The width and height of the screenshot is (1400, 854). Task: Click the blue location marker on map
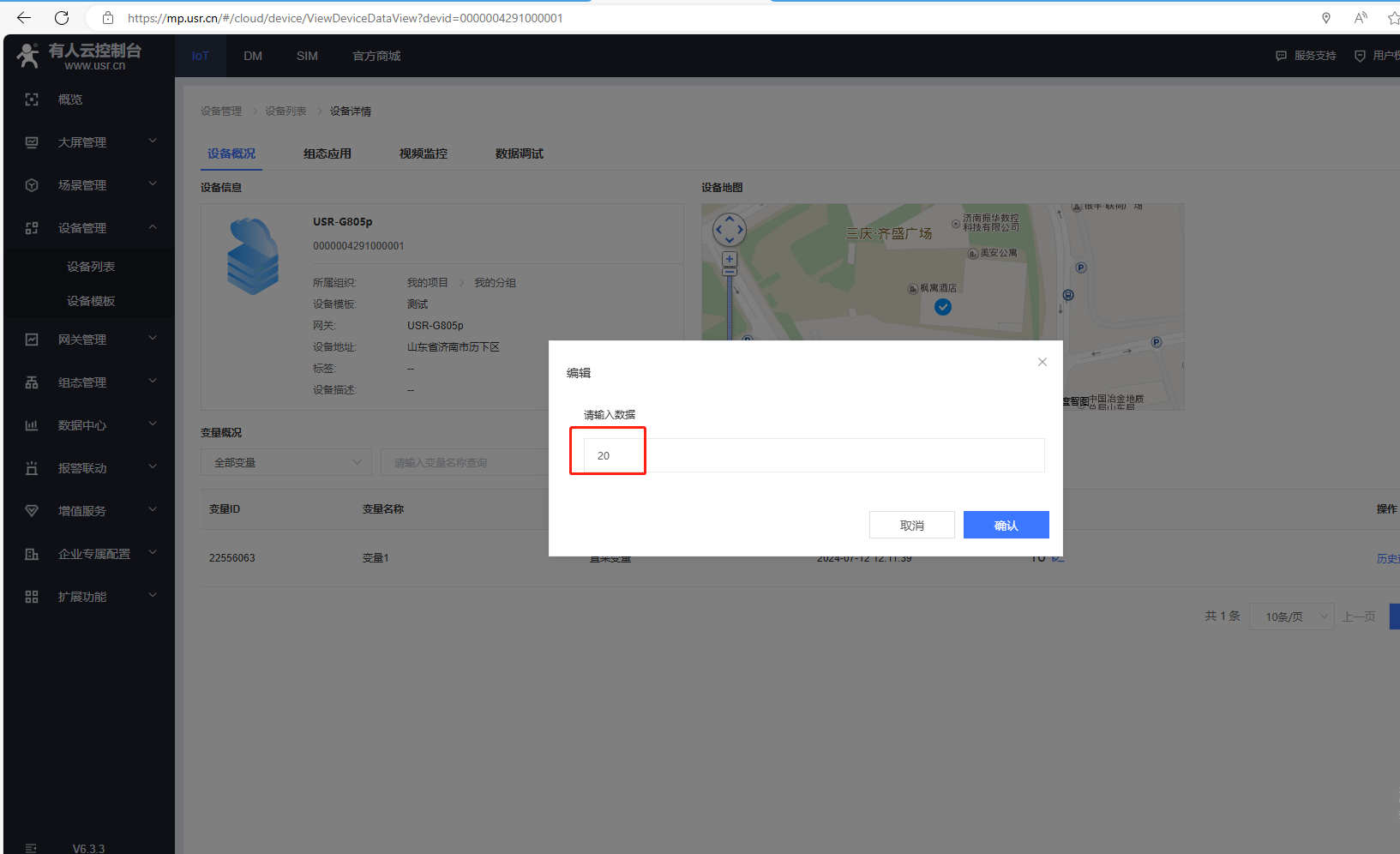(943, 307)
